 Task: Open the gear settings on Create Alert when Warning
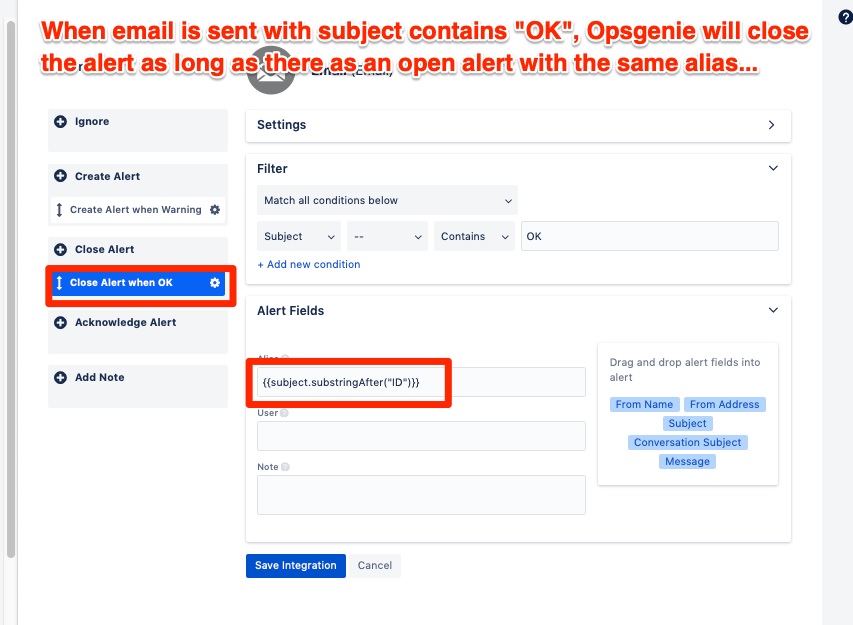tap(214, 209)
